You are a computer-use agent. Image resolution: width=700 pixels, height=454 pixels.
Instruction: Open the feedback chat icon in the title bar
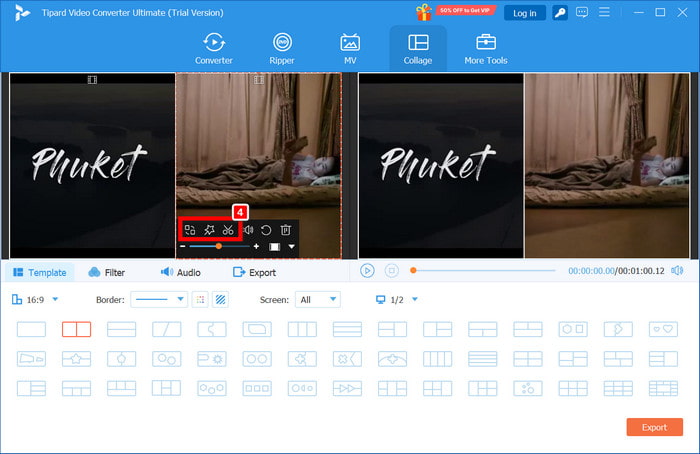pyautogui.click(x=582, y=12)
